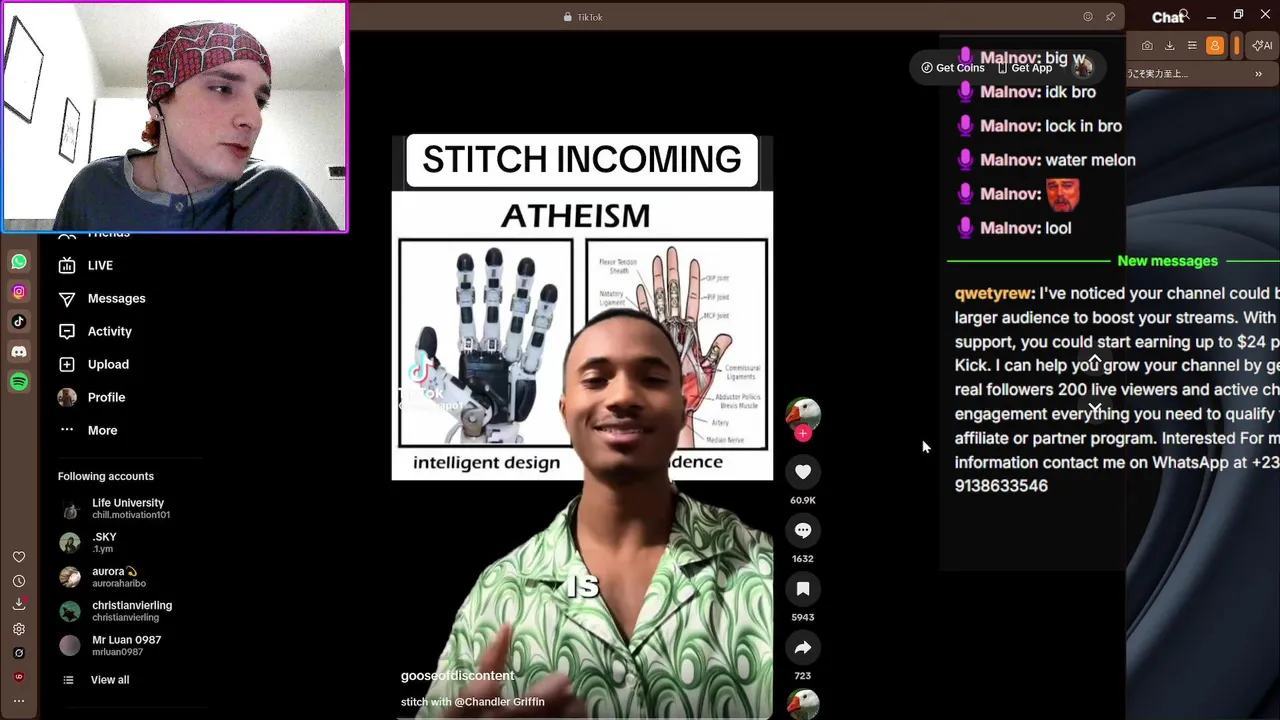Click emoji smiley icon in address bar
The width and height of the screenshot is (1280, 720).
click(1088, 17)
